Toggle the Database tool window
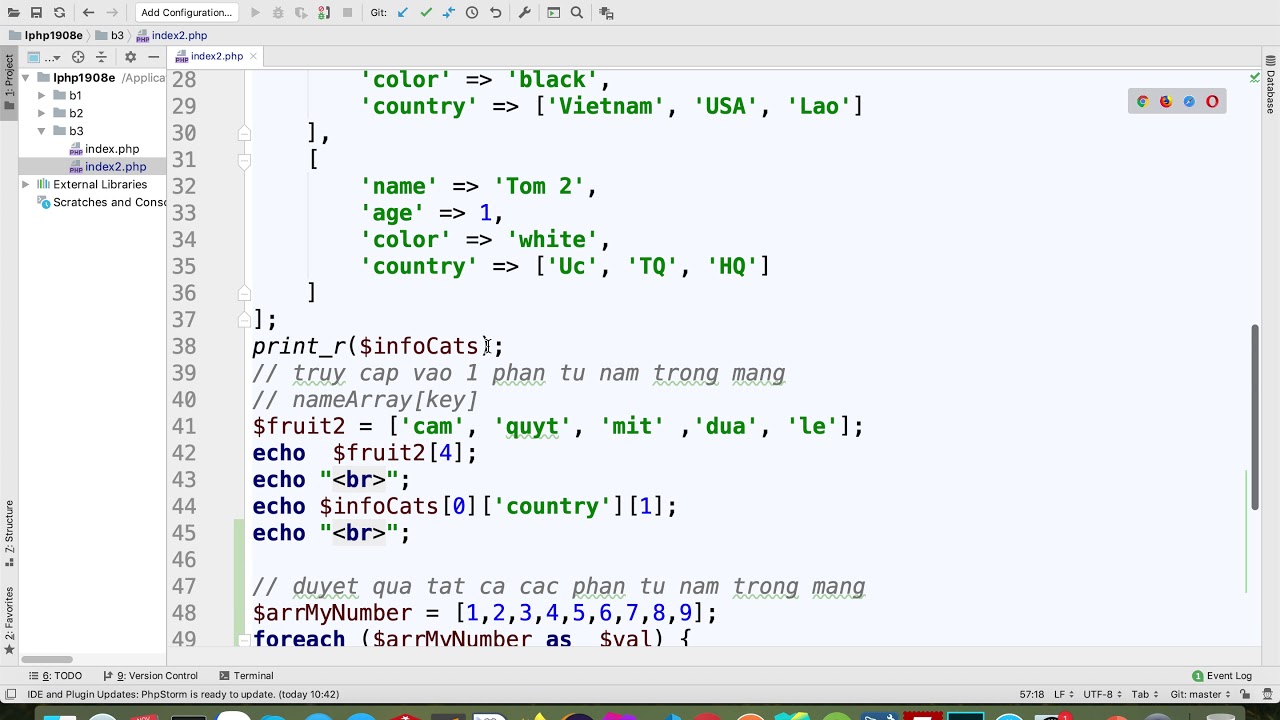The width and height of the screenshot is (1280, 720). click(1271, 86)
